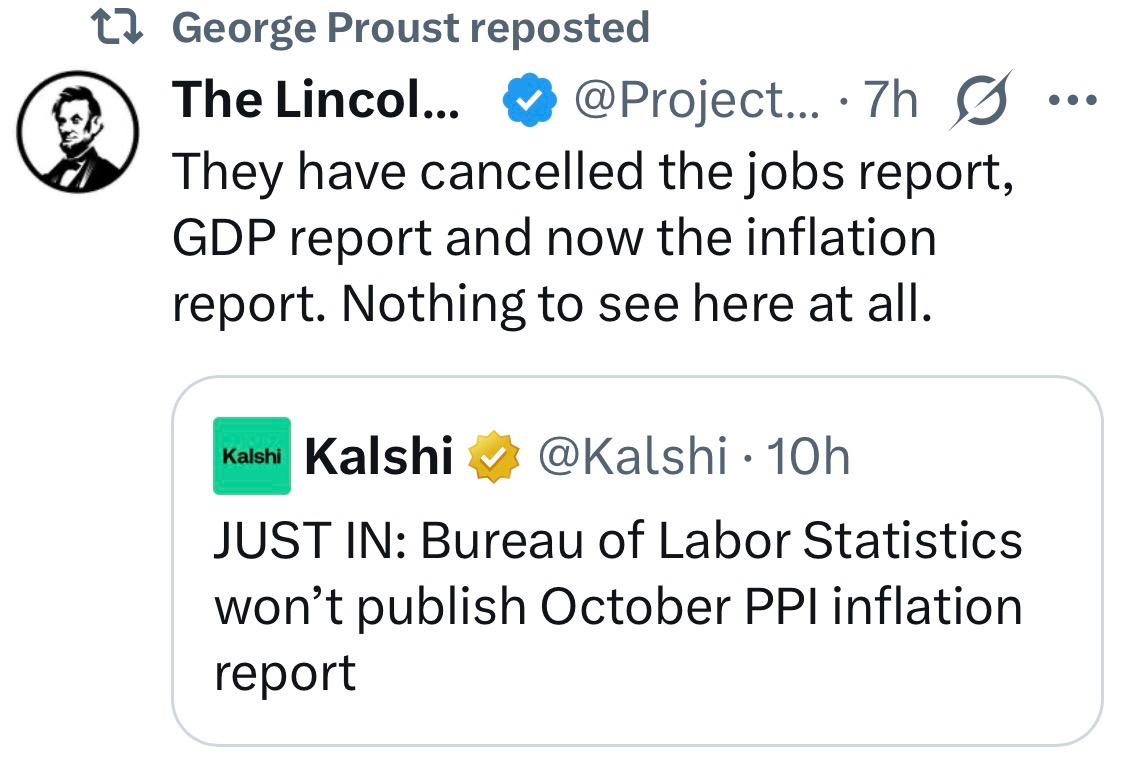The image size is (1143, 772).
Task: Click the blue verified checkmark badge
Action: (x=529, y=99)
